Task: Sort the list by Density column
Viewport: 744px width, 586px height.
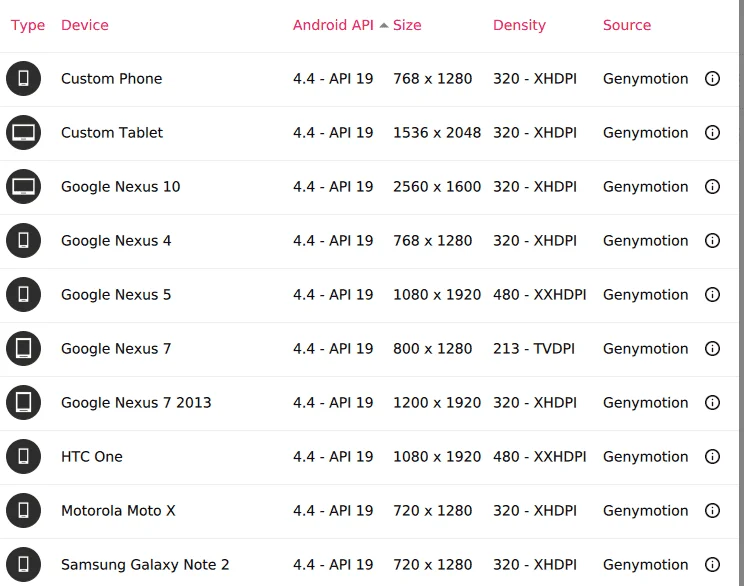Action: point(520,25)
